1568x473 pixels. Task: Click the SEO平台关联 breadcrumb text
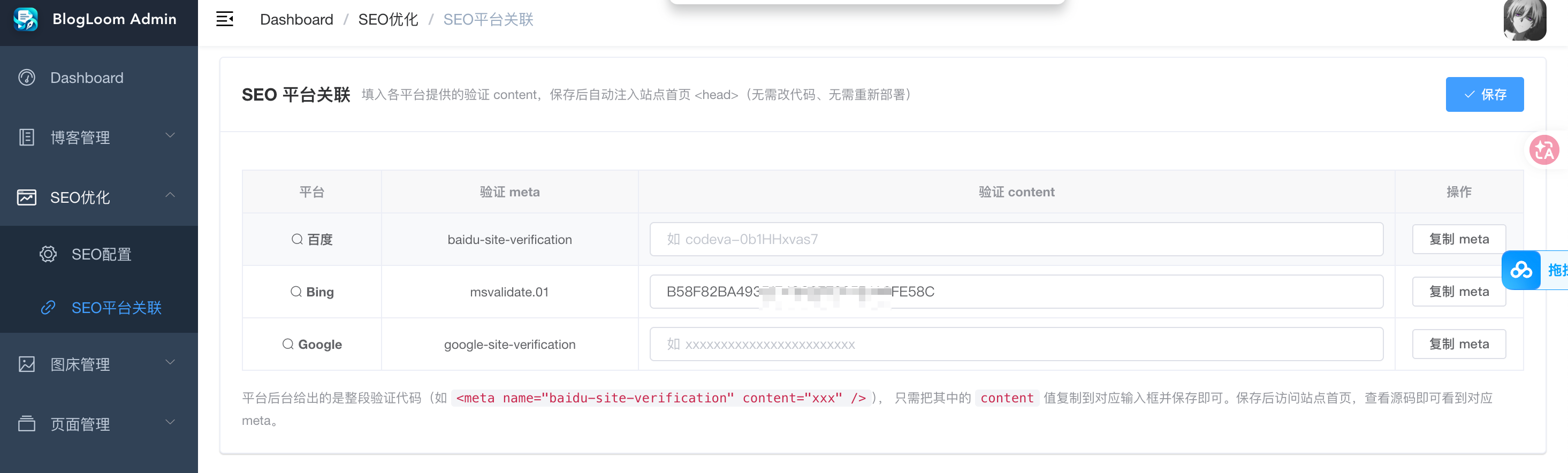(x=488, y=19)
